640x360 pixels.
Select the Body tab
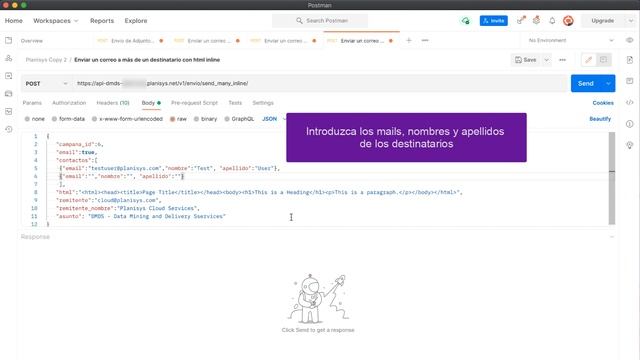pos(151,103)
